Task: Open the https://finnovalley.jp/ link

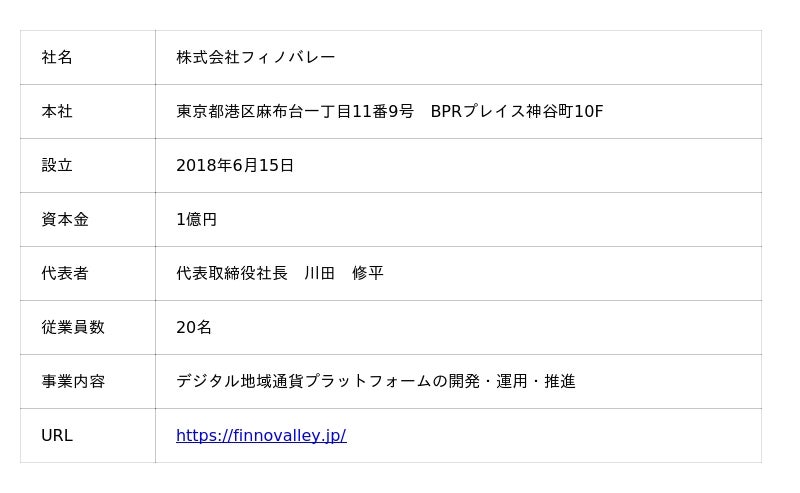Action: pos(261,435)
